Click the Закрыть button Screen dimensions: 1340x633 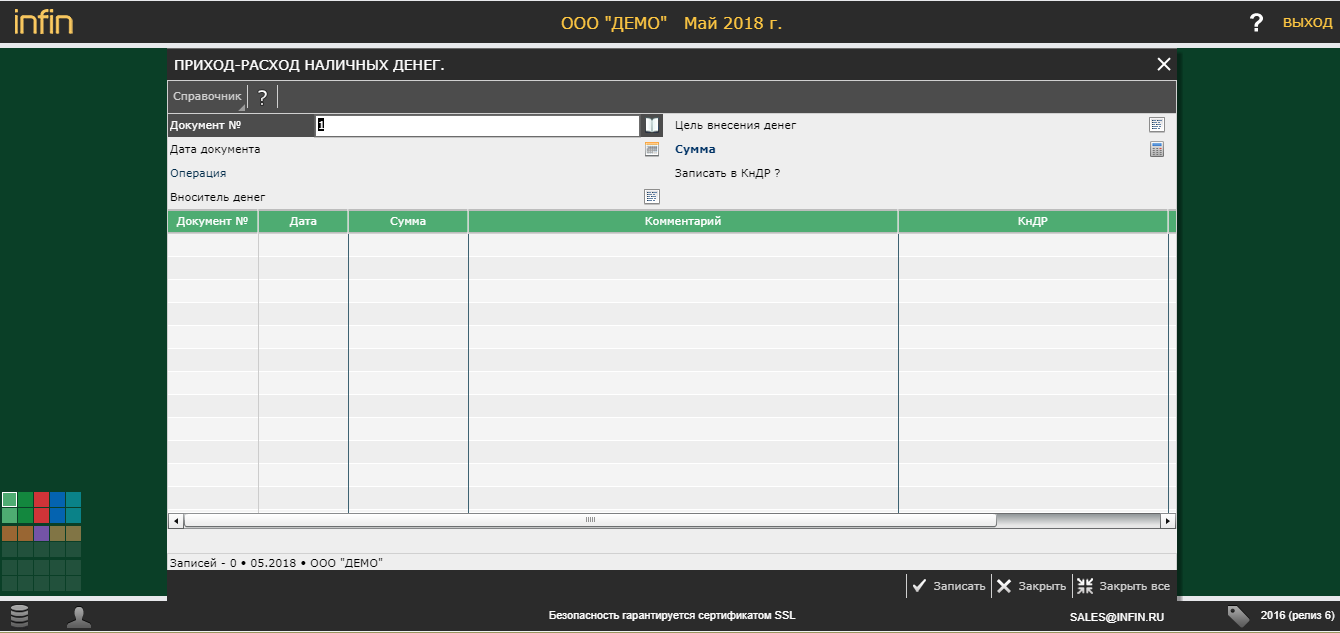click(1031, 586)
